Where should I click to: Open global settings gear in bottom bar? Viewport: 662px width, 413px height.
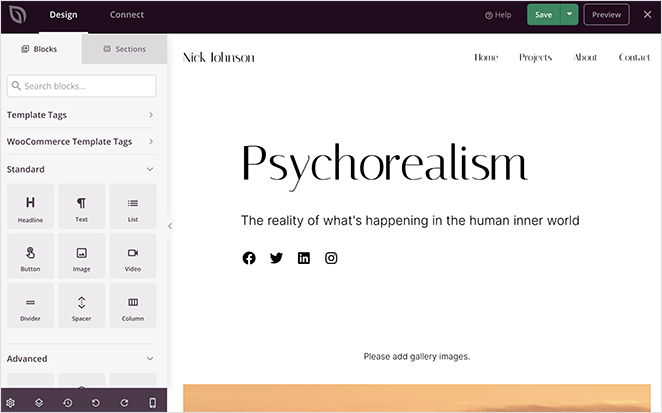coord(11,402)
